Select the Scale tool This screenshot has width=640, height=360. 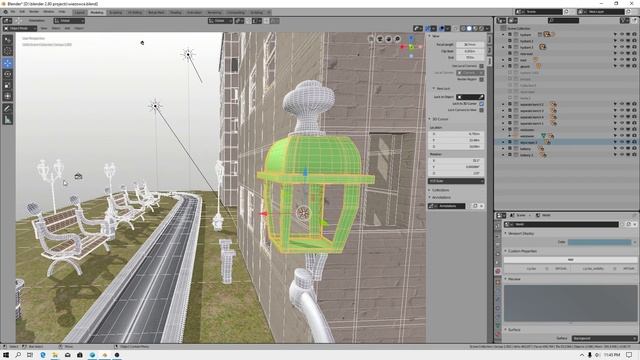tap(8, 85)
